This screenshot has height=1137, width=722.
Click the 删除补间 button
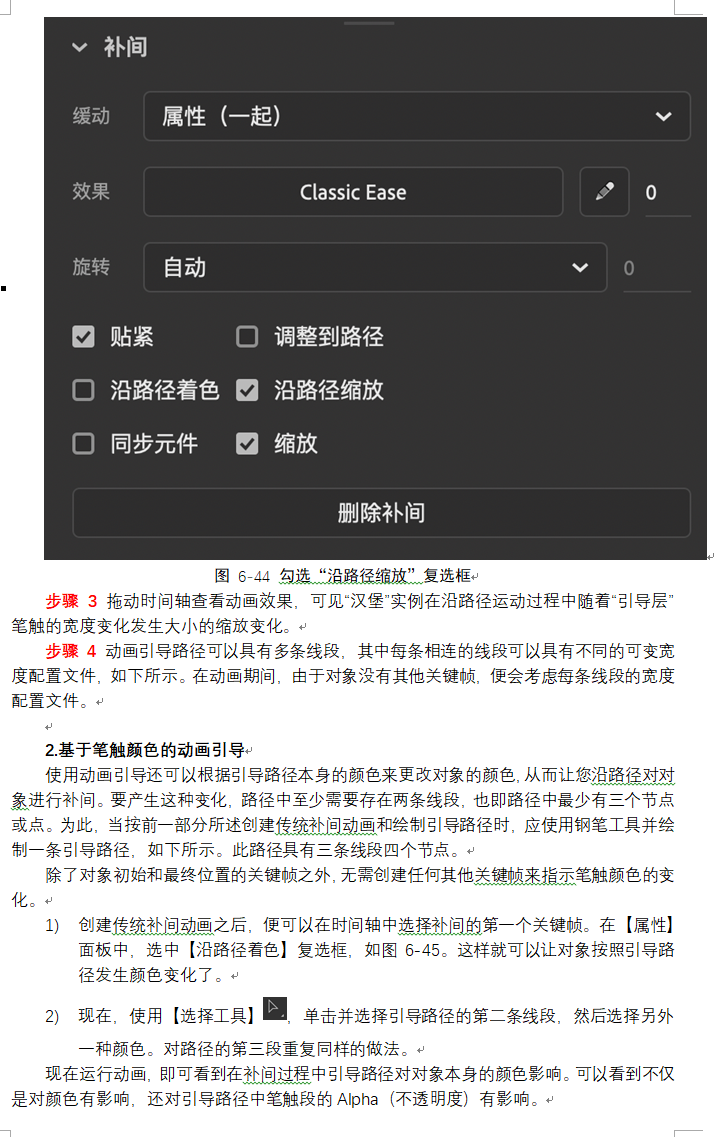click(381, 513)
